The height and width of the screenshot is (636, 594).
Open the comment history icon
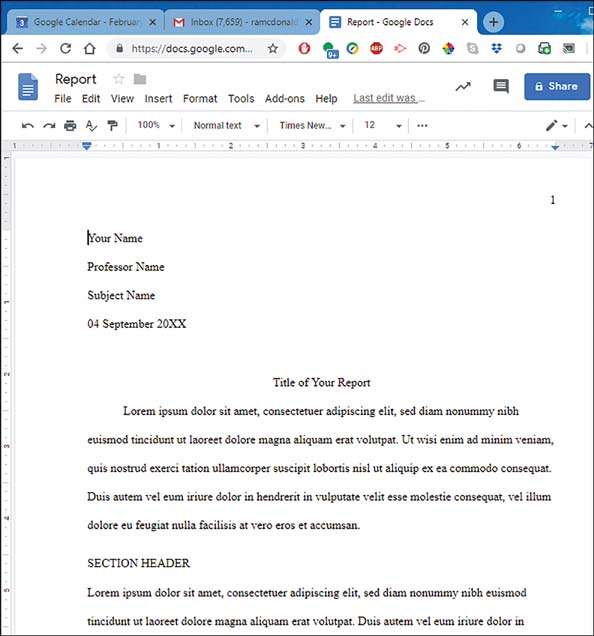tap(501, 86)
